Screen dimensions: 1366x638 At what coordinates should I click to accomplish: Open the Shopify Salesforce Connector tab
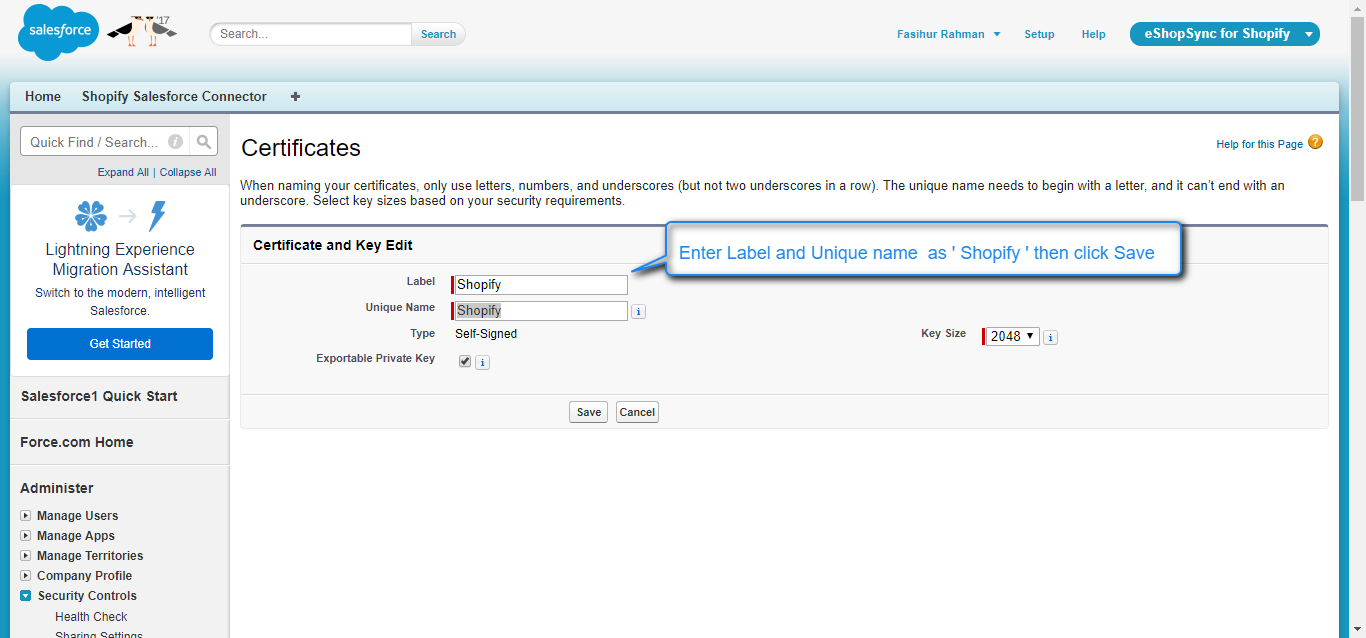tap(174, 97)
